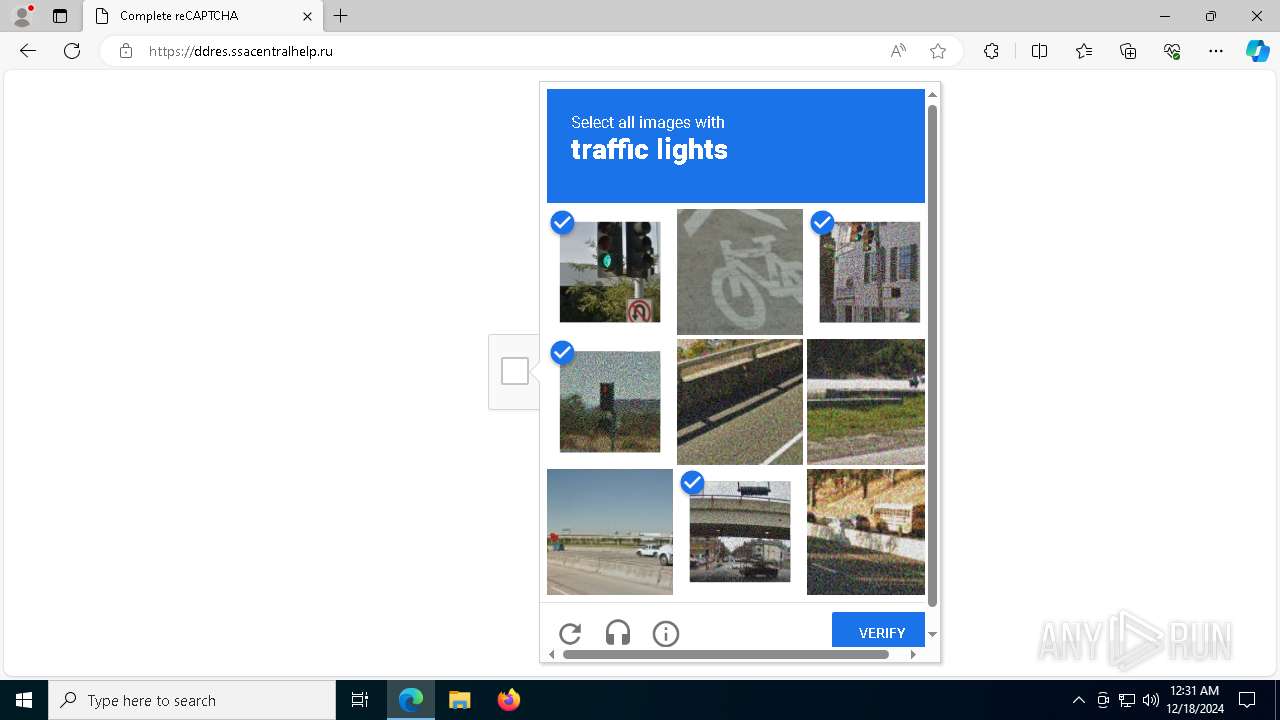Open the network icon in the tray
1280x720 pixels.
pos(1127,700)
